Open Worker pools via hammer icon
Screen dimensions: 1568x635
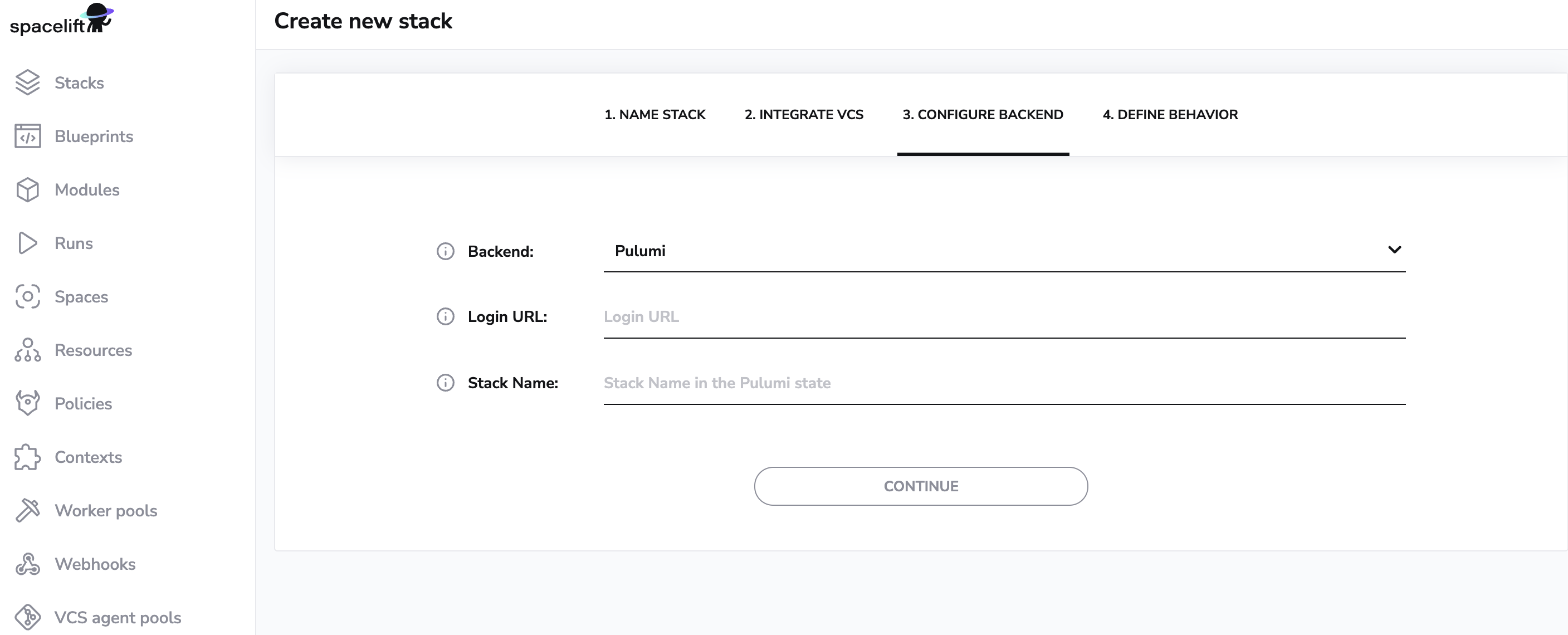coord(27,511)
